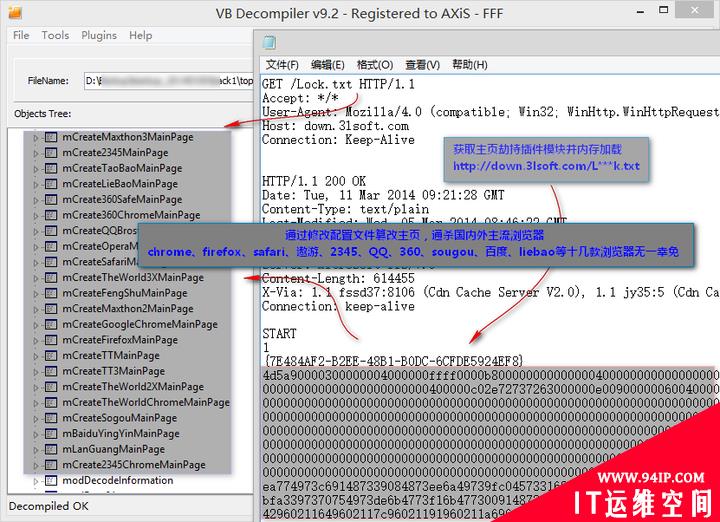This screenshot has width=720, height=522.
Task: Open Notepad's 文件(F) menu
Action: (282, 65)
